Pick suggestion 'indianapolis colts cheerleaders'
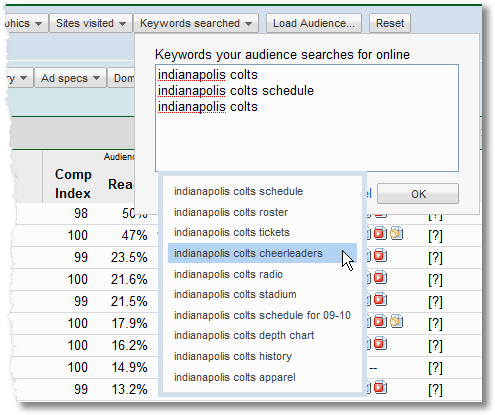The width and height of the screenshot is (495, 415). 262,253
